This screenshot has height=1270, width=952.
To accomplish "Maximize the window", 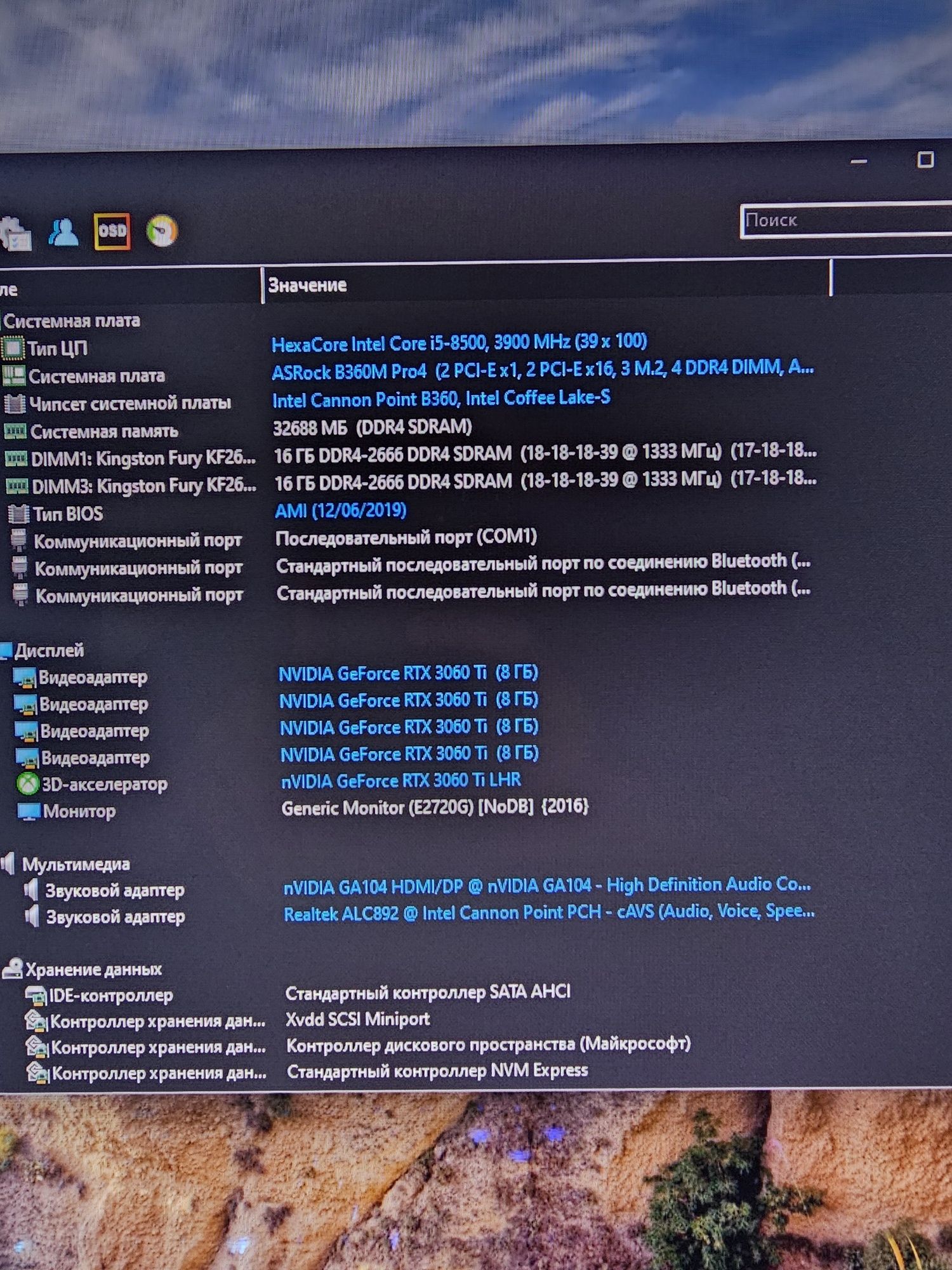I will pos(925,159).
